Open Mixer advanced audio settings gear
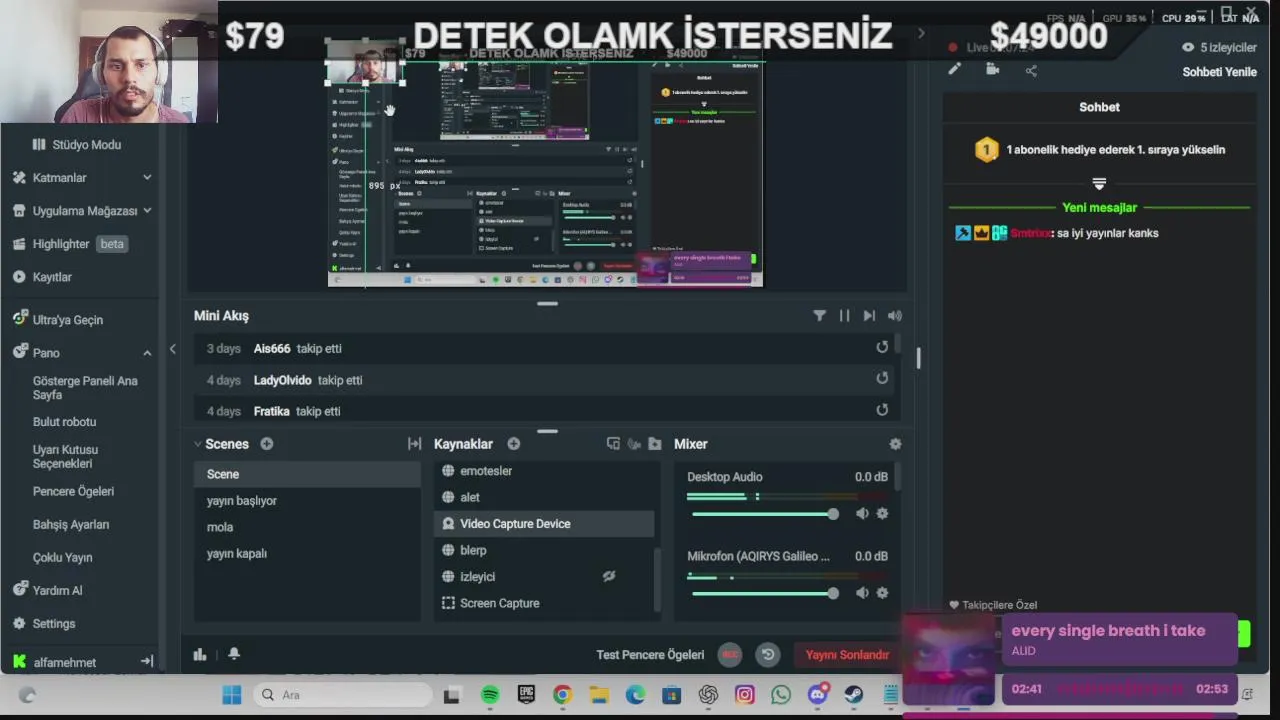 (x=895, y=444)
